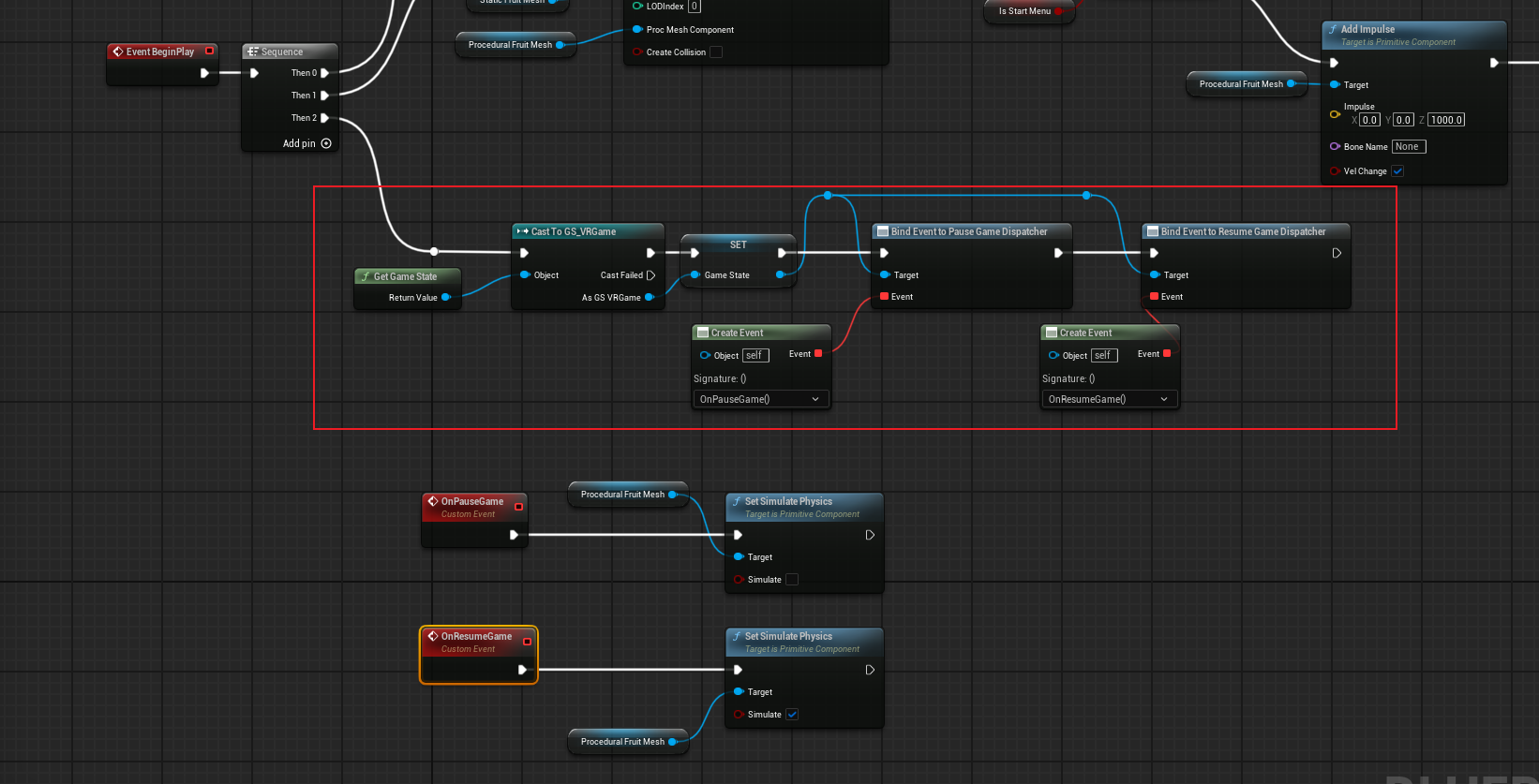Click the Is Start Menu variable node

1028,11
